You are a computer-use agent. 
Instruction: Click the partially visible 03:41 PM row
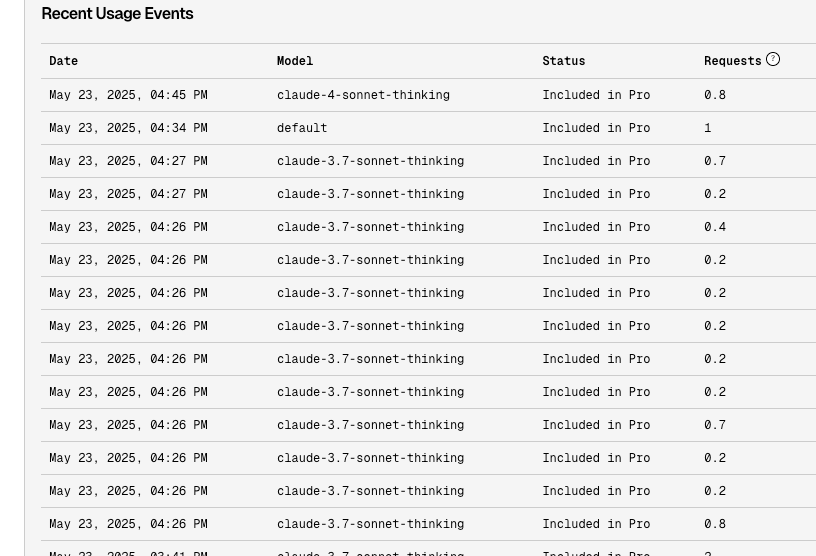point(428,551)
